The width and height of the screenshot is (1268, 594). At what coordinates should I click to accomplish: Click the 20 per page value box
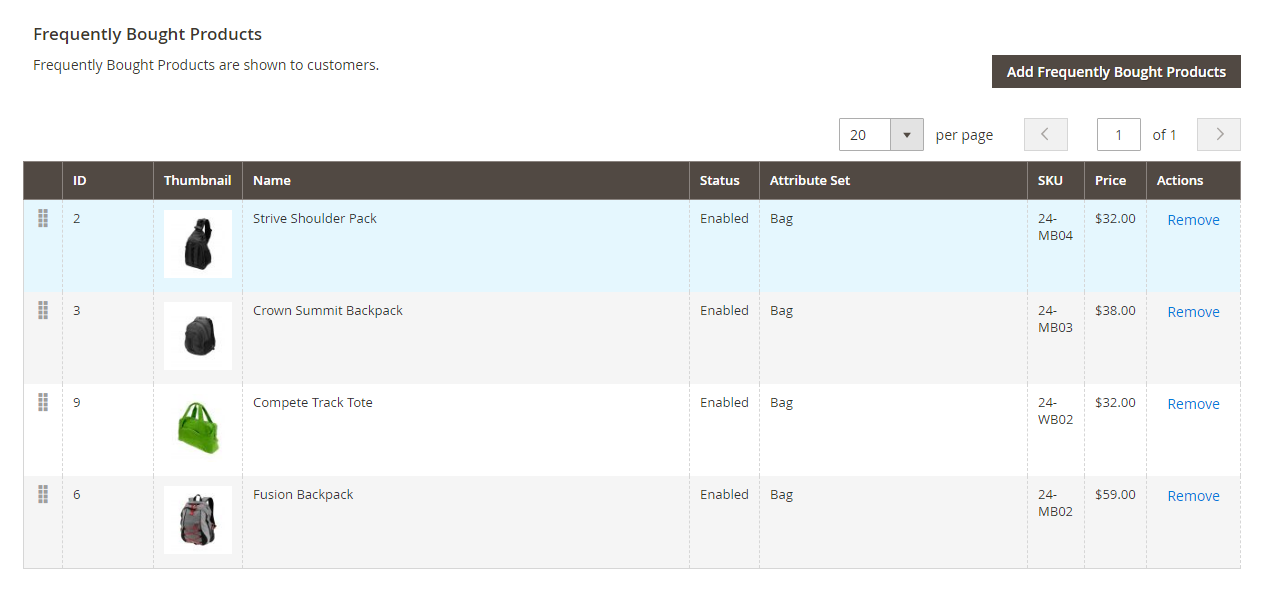click(865, 134)
